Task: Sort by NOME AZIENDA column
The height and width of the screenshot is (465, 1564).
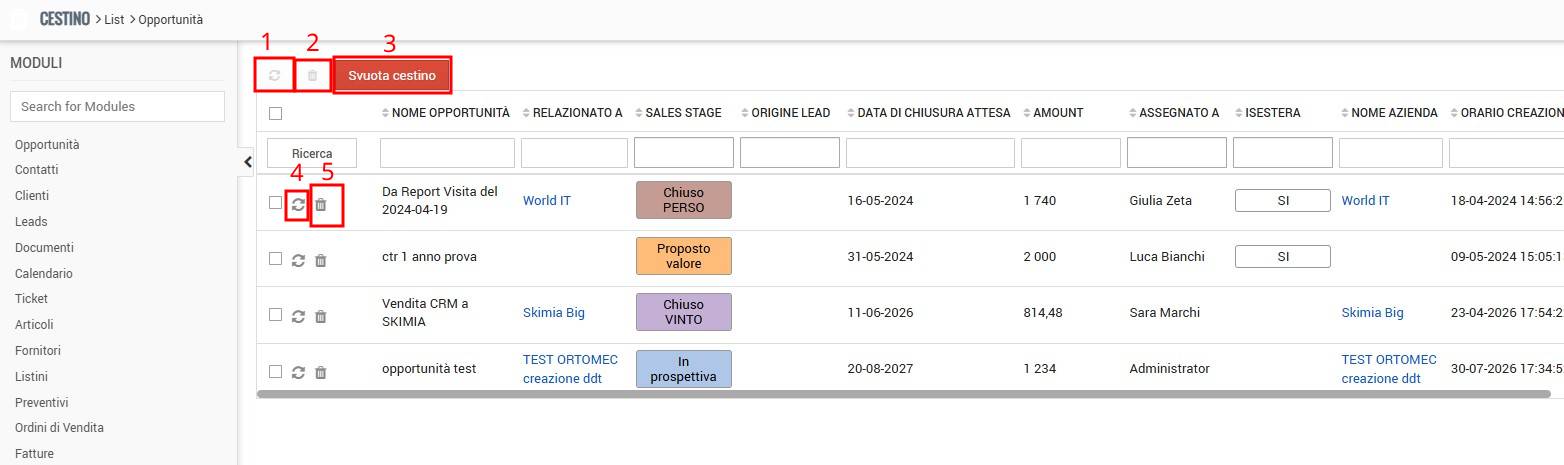Action: click(1389, 113)
